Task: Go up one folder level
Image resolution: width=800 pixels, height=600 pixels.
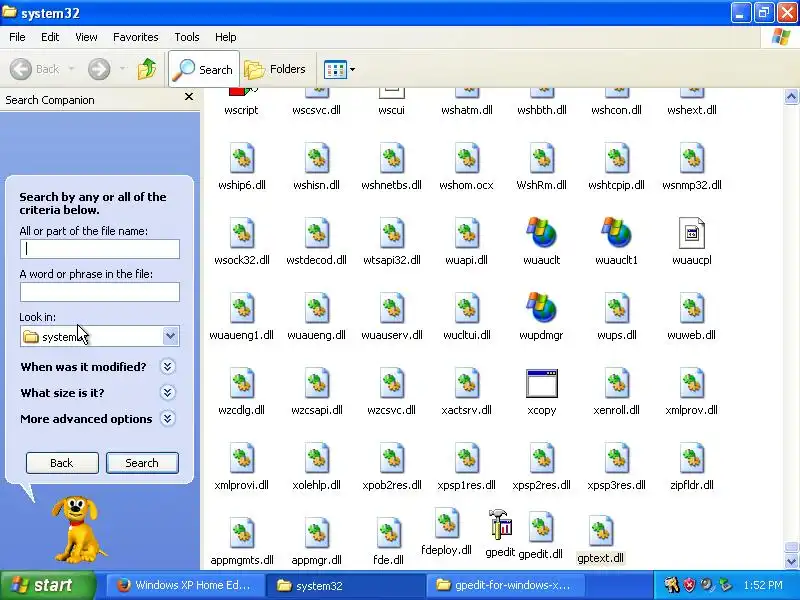Action: point(147,69)
